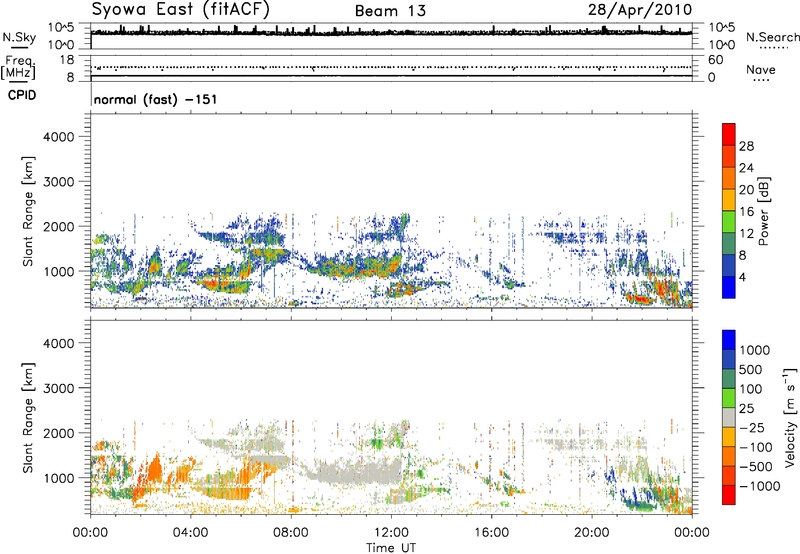
Task: Click the '16' label on the power colorbar
Action: (746, 212)
